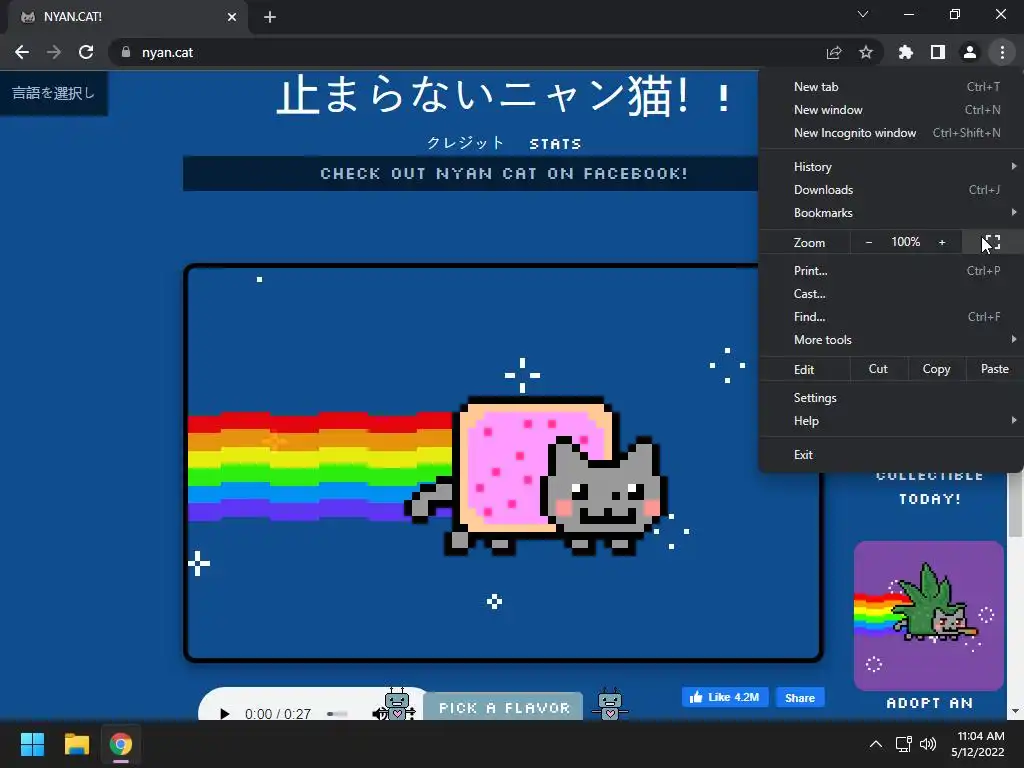Select New tab in the menu
This screenshot has width=1024, height=768.
[891, 87]
